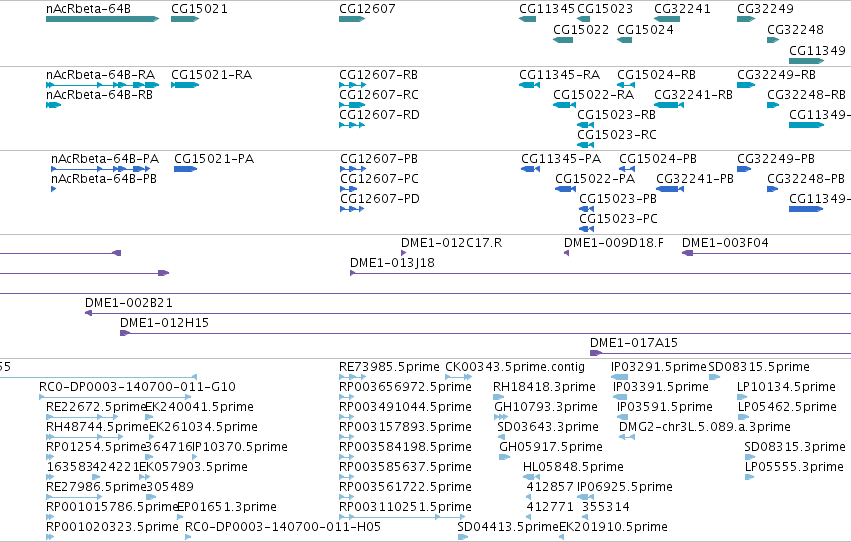
Task: Click transcript CG15021-RA
Action: (x=212, y=75)
